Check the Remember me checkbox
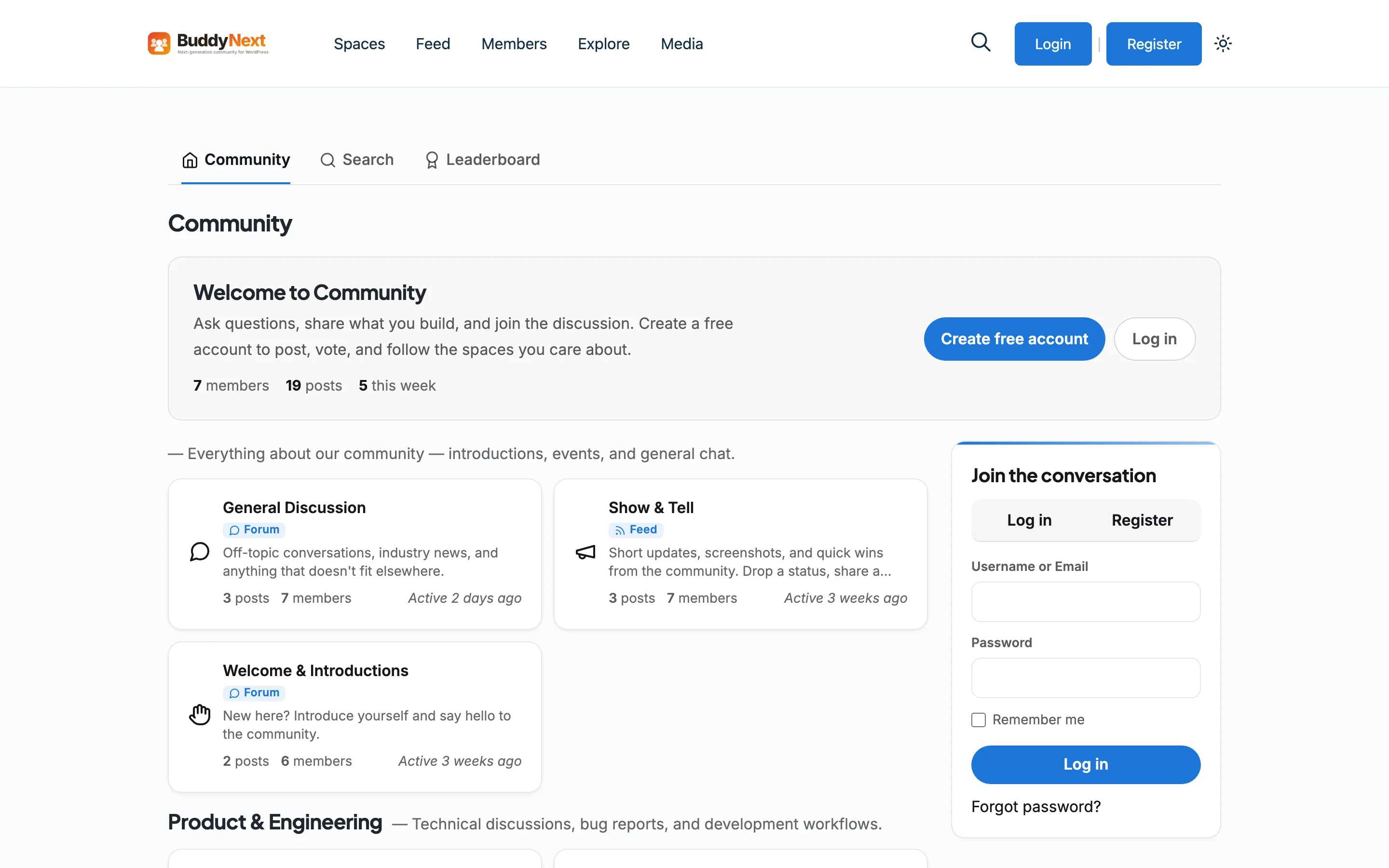 click(x=979, y=720)
